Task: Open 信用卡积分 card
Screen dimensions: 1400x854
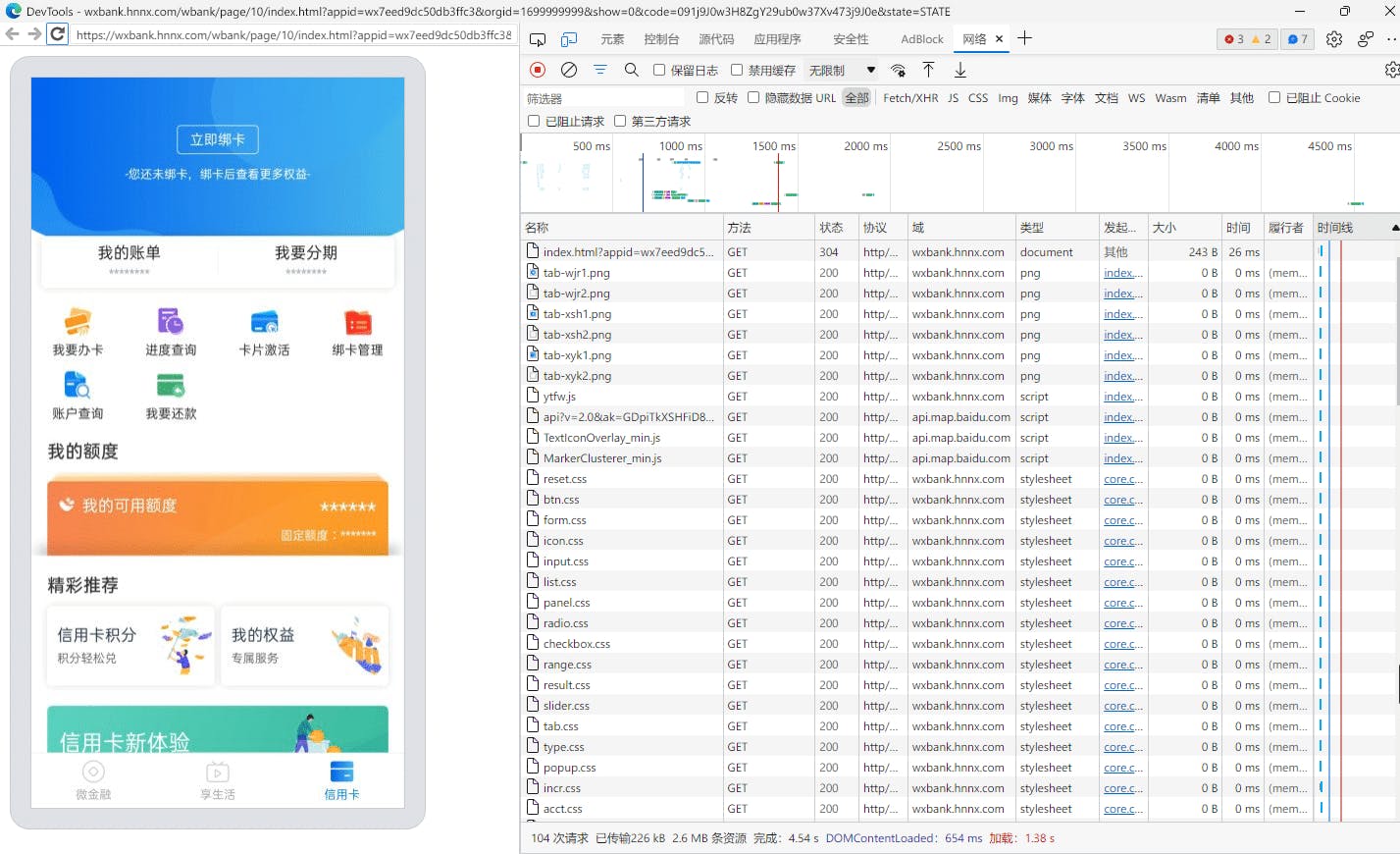Action: point(130,645)
